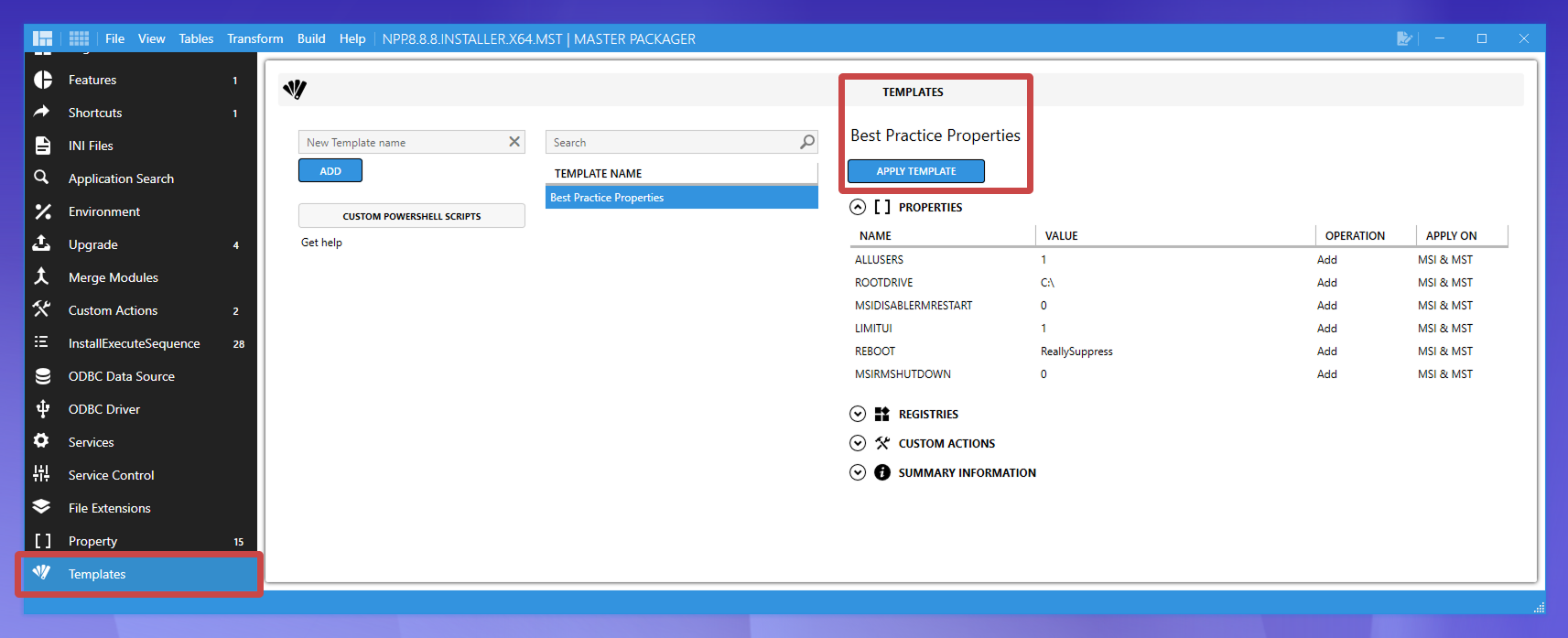The width and height of the screenshot is (1568, 638).
Task: Click the Upgrade icon in sidebar
Action: (x=42, y=243)
